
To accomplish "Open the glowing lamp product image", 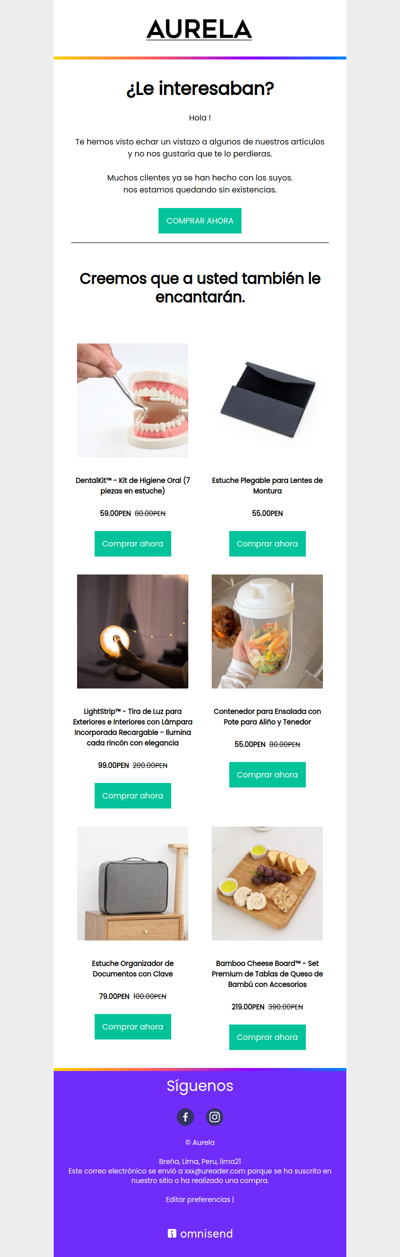I will tap(133, 631).
